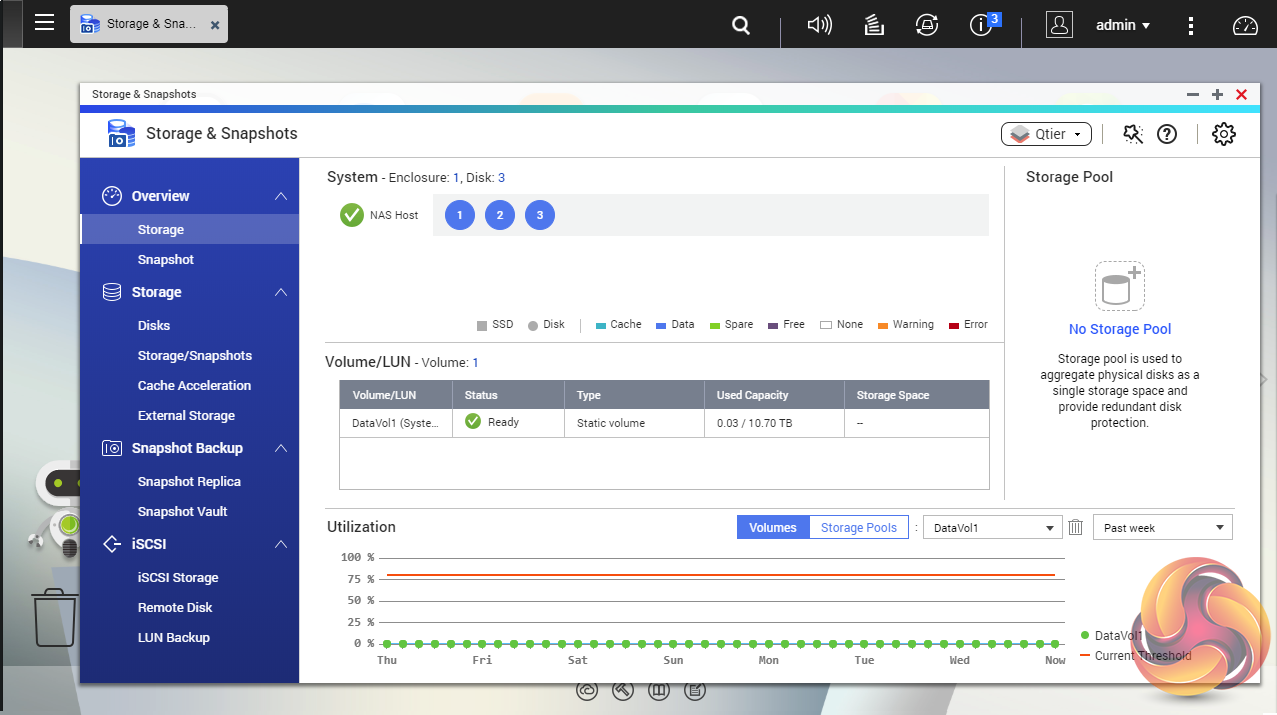Open the admin user menu
The height and width of the screenshot is (715, 1277).
point(1122,25)
